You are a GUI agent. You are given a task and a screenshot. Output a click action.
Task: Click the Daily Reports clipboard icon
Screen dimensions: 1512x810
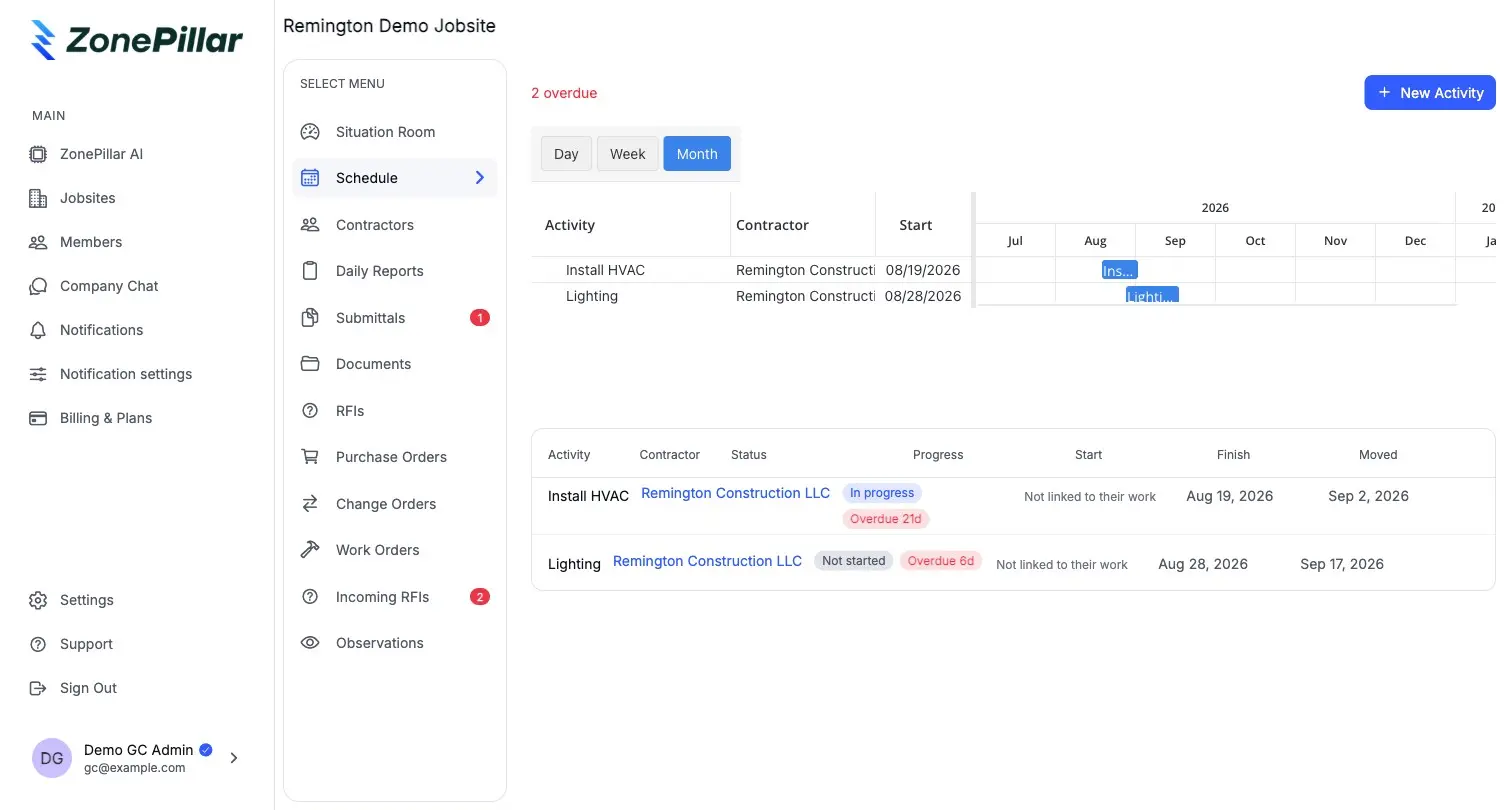(x=310, y=271)
